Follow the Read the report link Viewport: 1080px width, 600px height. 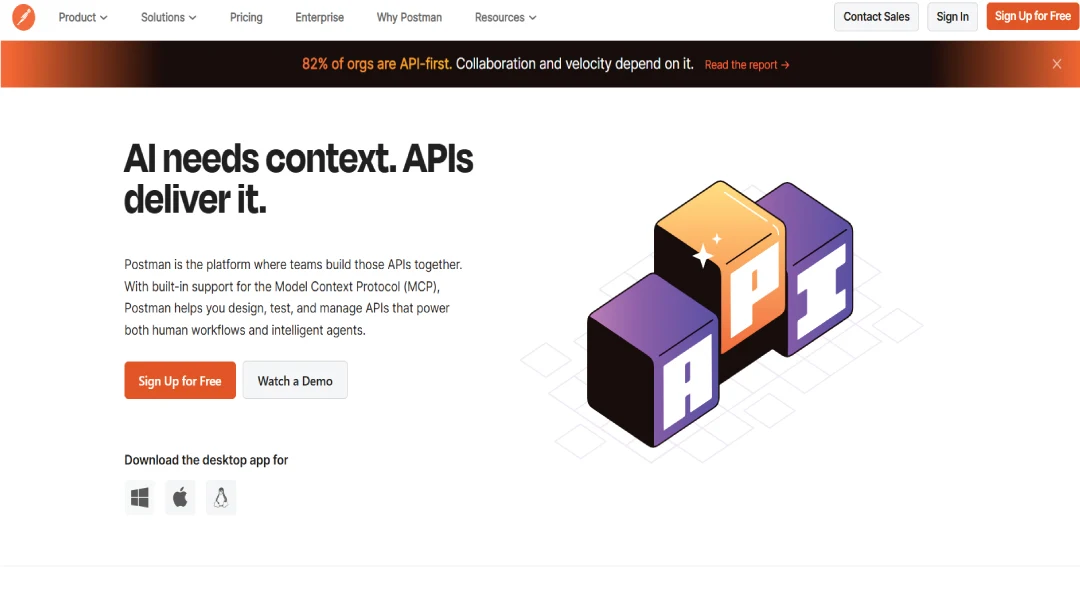[x=746, y=65]
